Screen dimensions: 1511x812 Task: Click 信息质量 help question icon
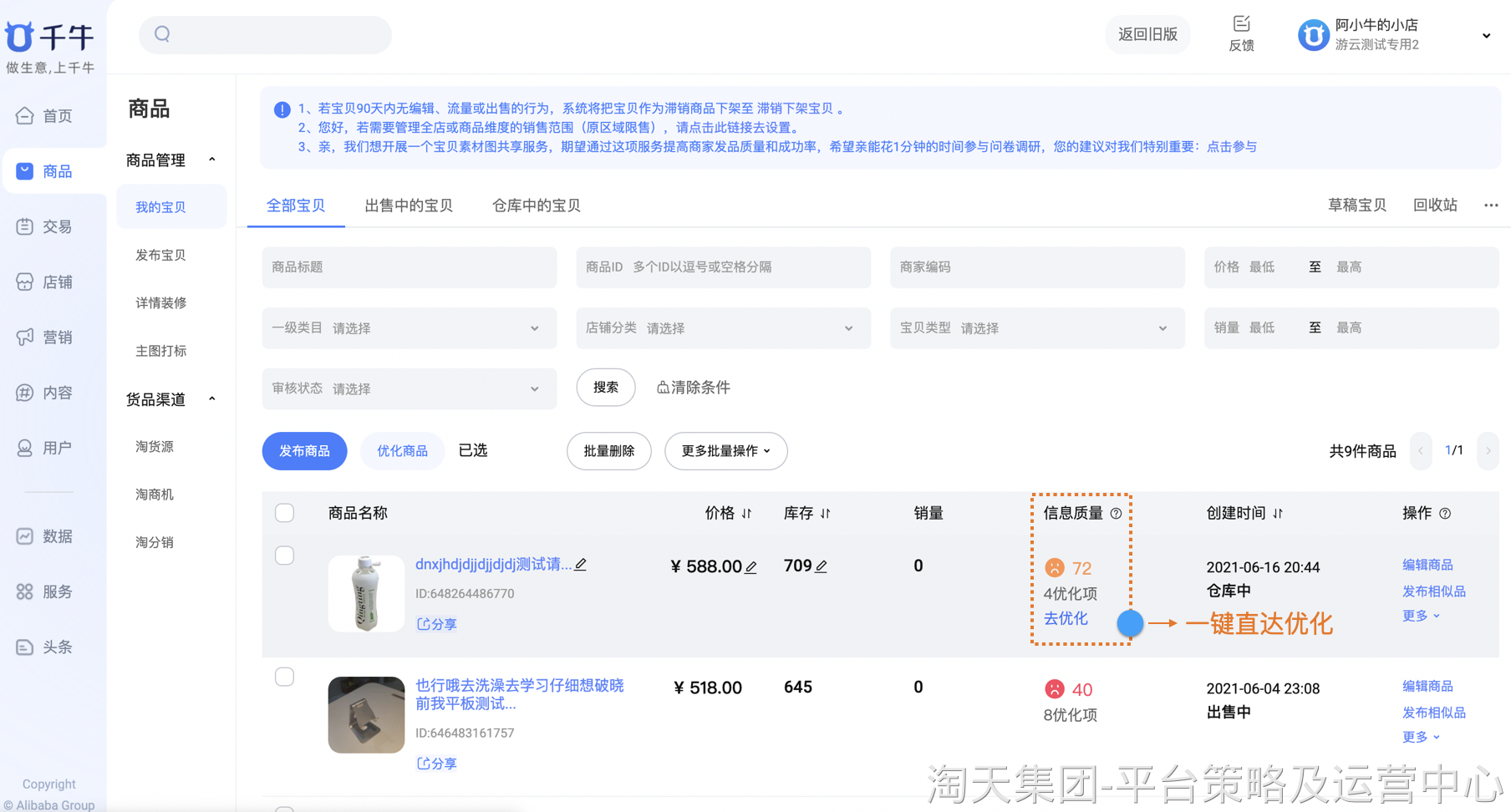click(1116, 514)
